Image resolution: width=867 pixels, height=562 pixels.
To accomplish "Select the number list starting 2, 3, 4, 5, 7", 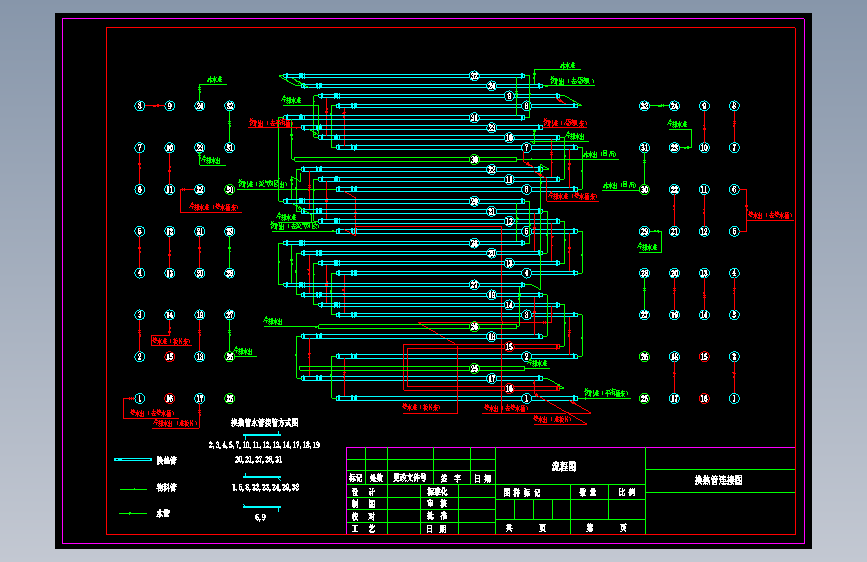I will (x=264, y=445).
